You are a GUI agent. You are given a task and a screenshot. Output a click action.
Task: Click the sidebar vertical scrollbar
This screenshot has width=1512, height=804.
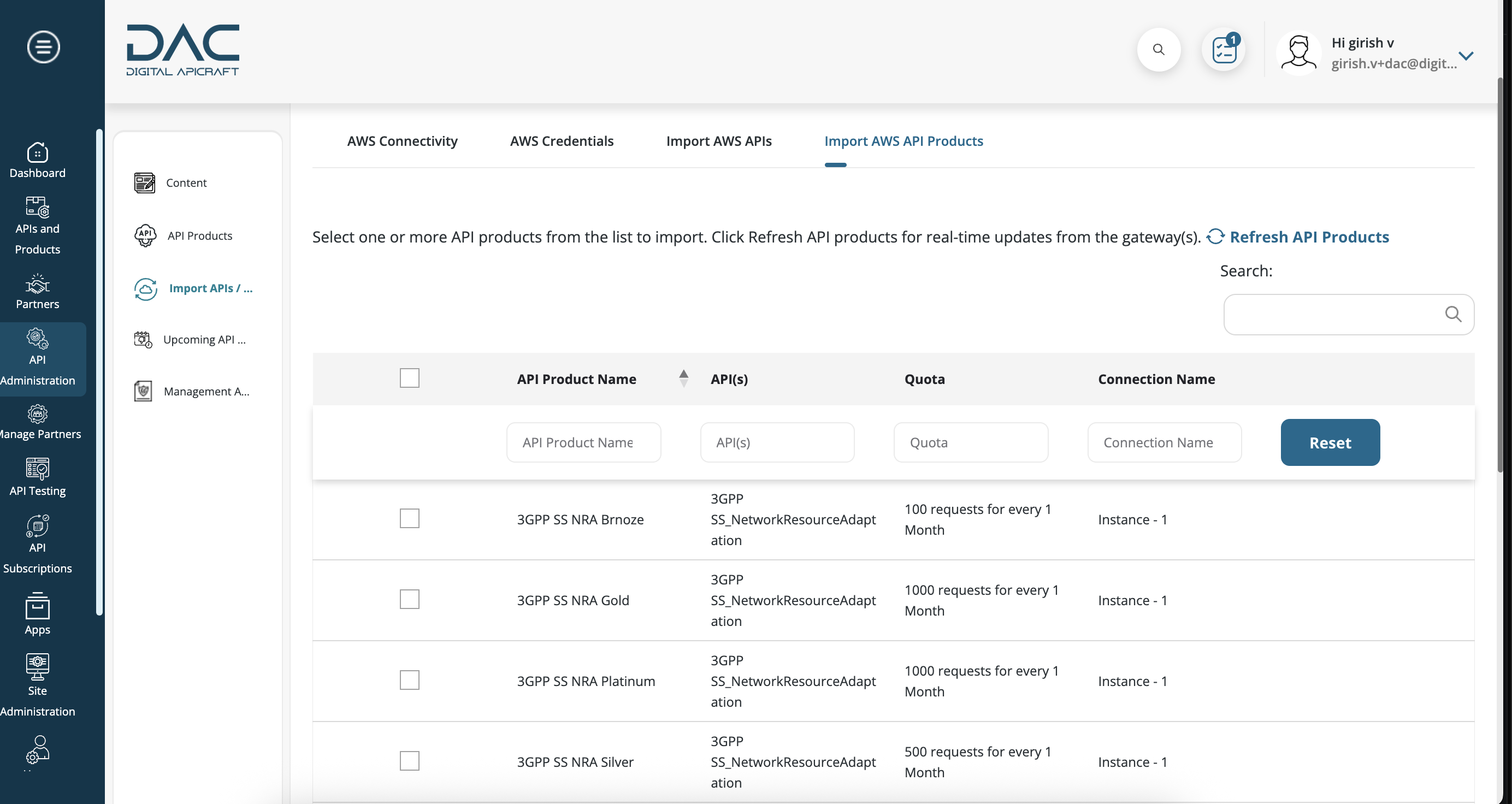(x=99, y=372)
